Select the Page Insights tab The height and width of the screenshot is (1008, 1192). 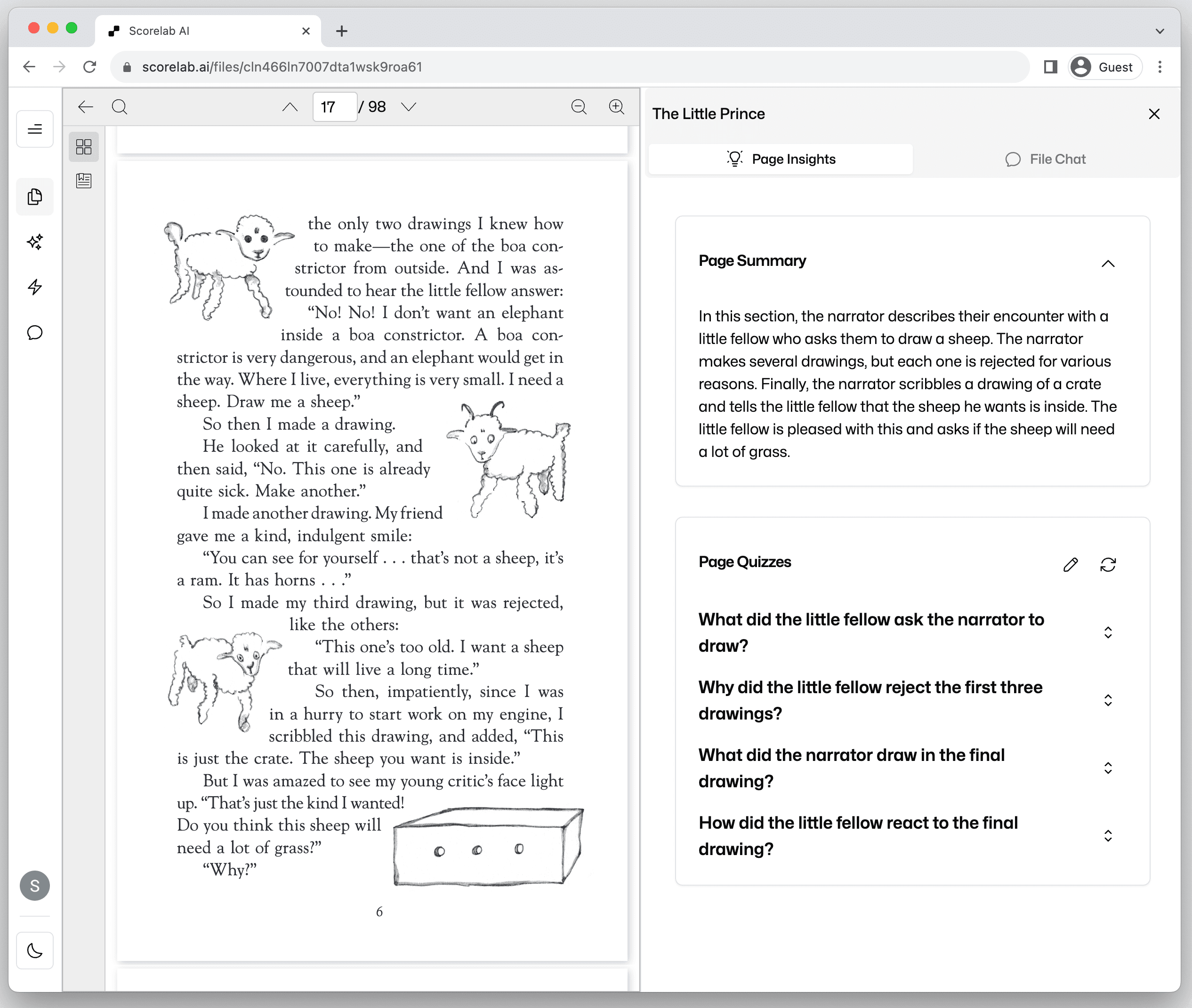781,160
